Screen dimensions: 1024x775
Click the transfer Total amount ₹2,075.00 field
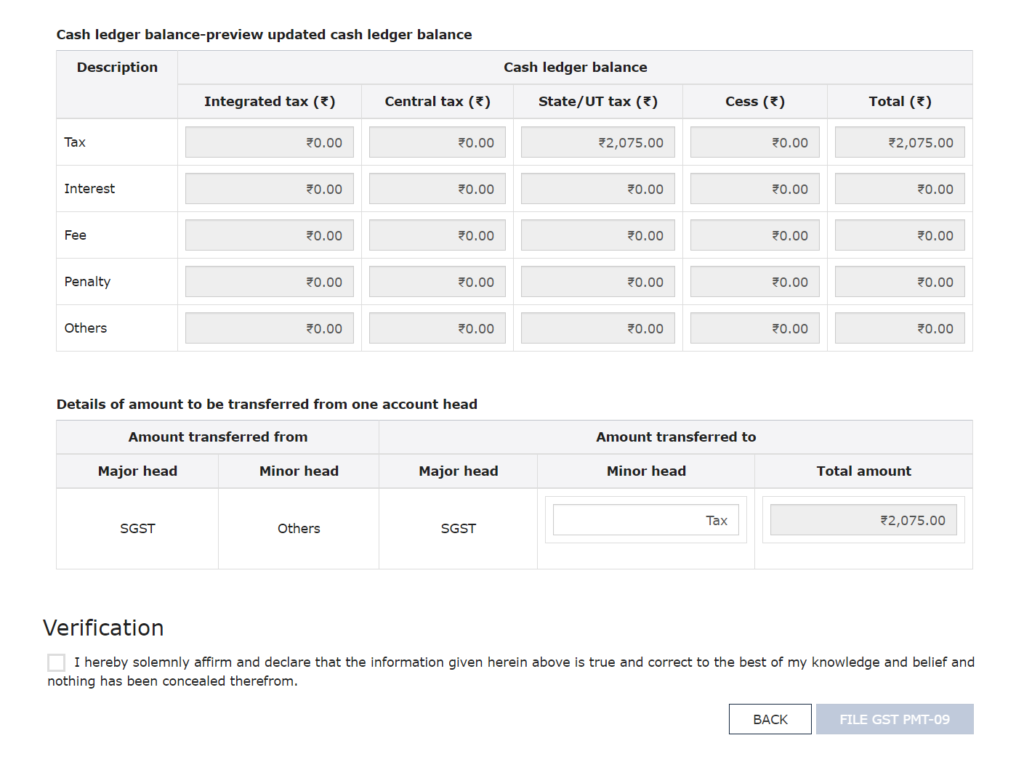[863, 520]
